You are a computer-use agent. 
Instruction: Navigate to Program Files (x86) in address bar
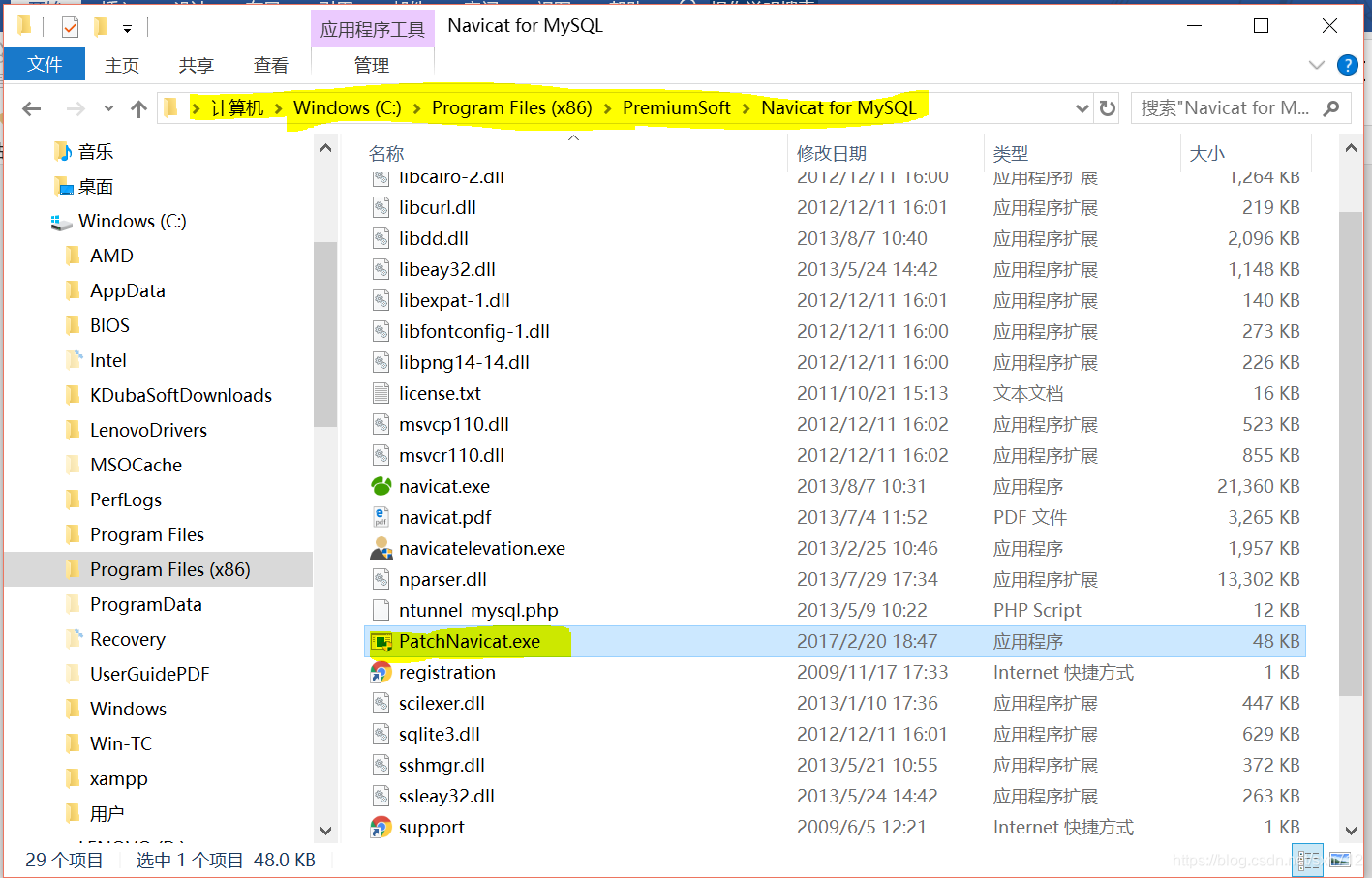[512, 107]
